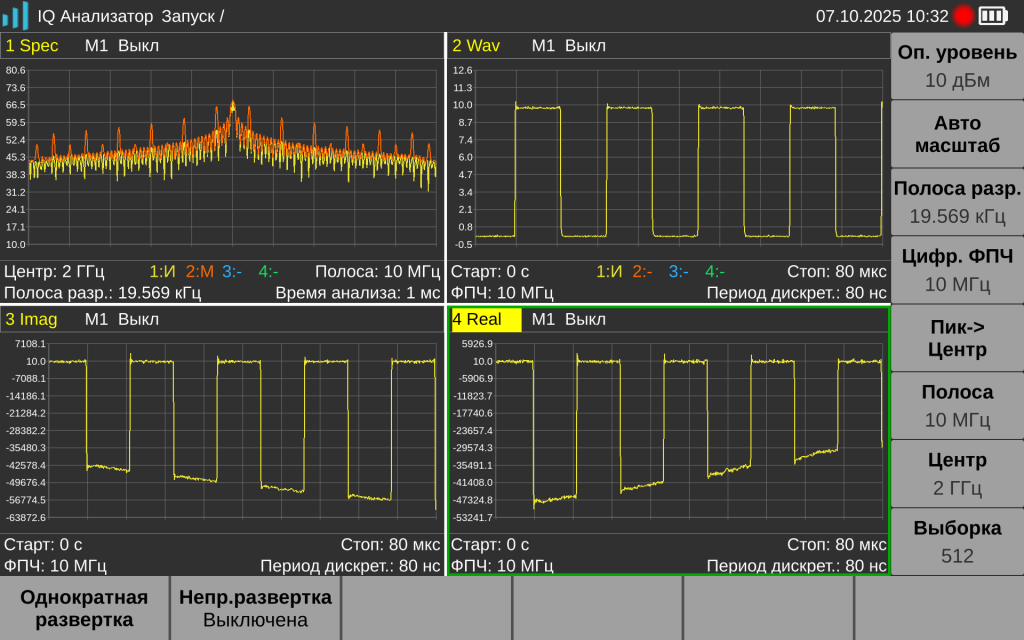Select the highlighted 4 Real panel tab

485,320
